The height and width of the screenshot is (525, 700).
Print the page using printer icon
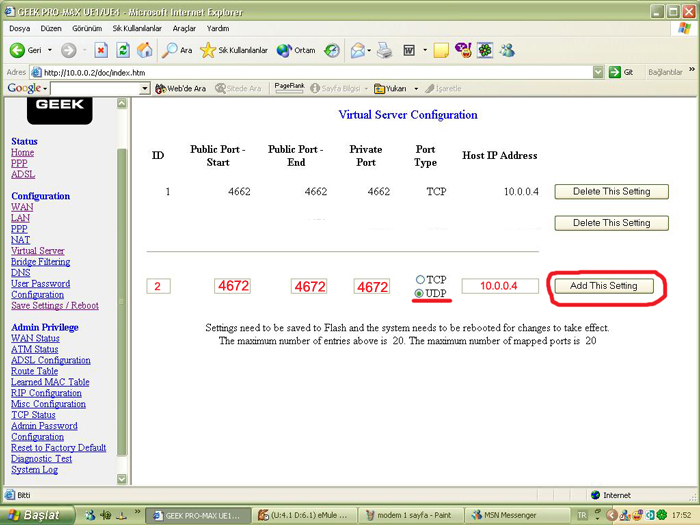point(384,50)
